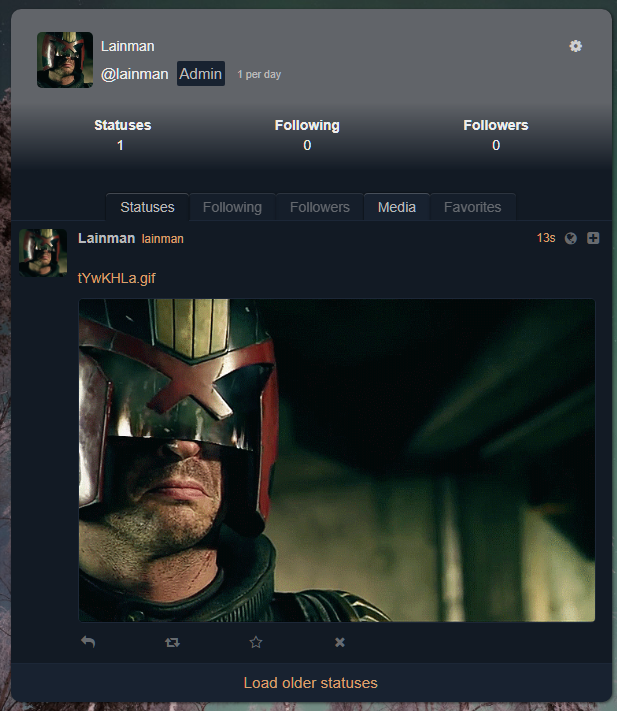Click the @lainman handle in the header
617x711 pixels.
(135, 74)
